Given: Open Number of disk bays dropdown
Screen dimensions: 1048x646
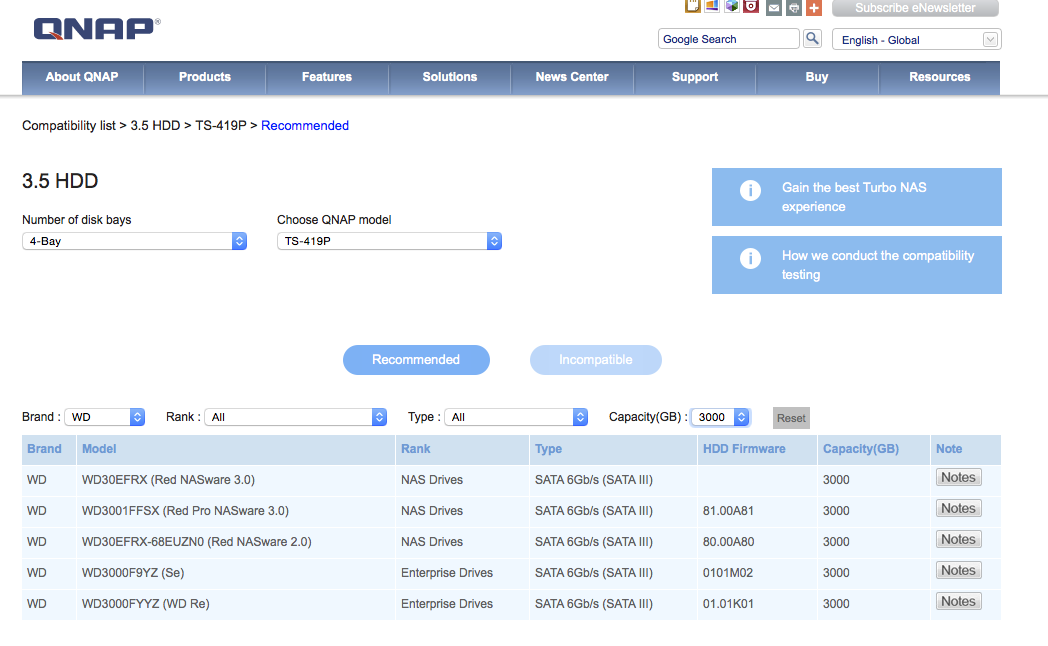Looking at the screenshot, I should click(134, 241).
